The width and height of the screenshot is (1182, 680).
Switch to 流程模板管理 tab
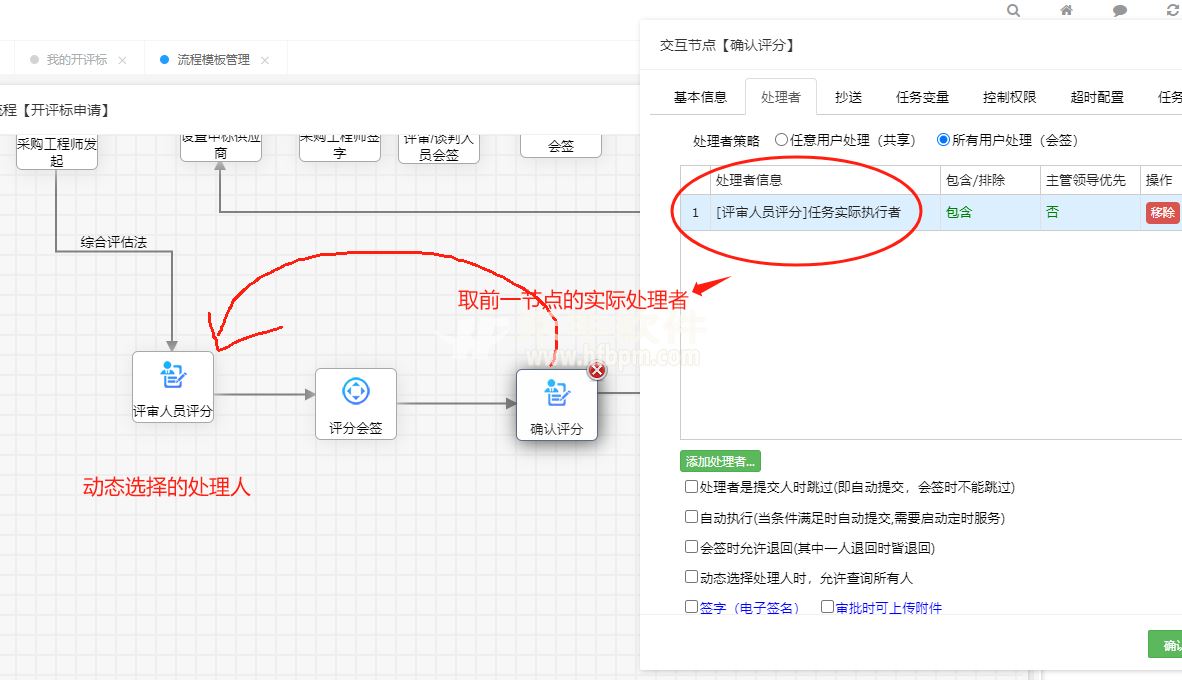(213, 60)
